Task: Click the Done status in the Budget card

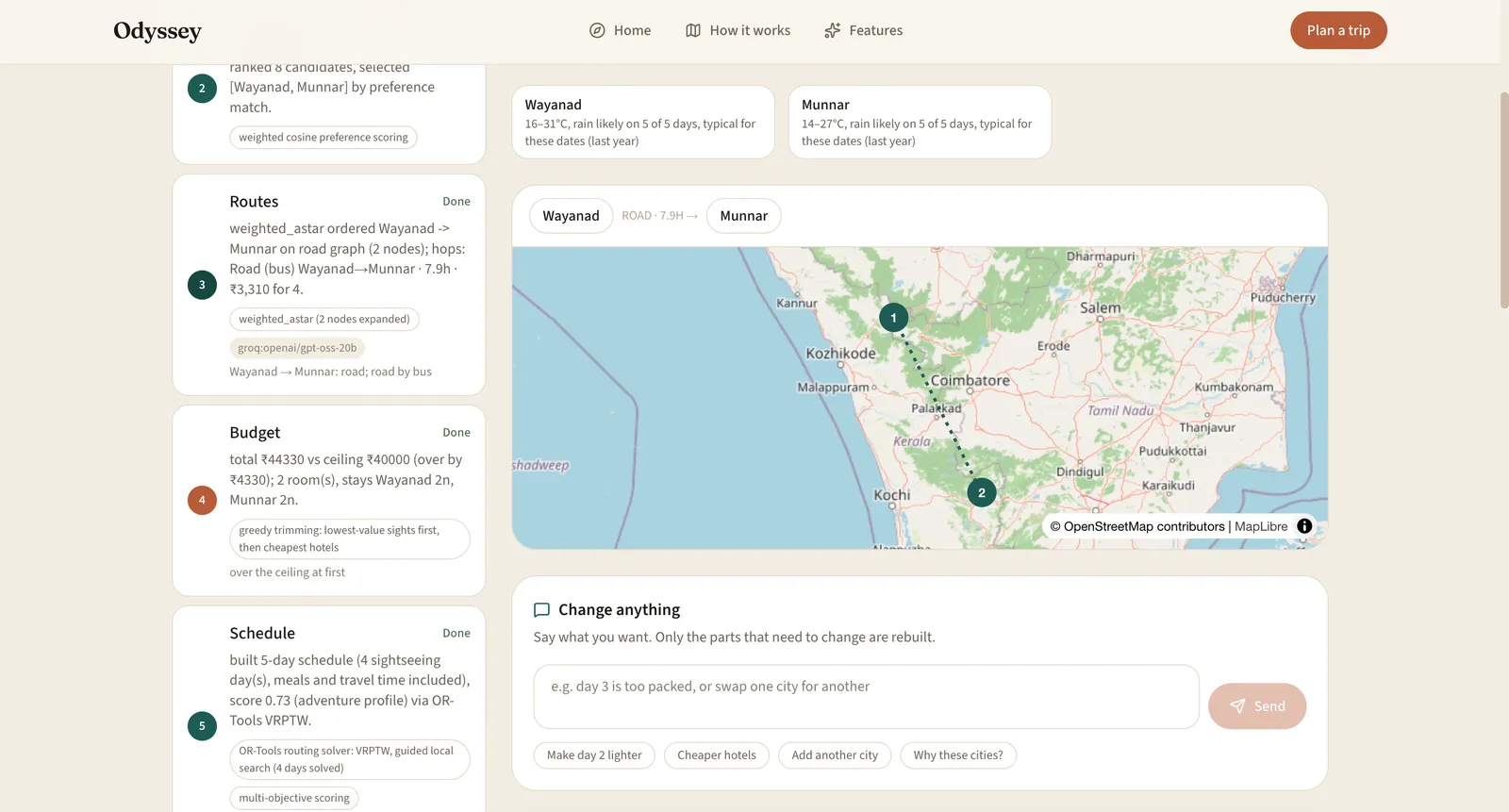Action: 456,433
